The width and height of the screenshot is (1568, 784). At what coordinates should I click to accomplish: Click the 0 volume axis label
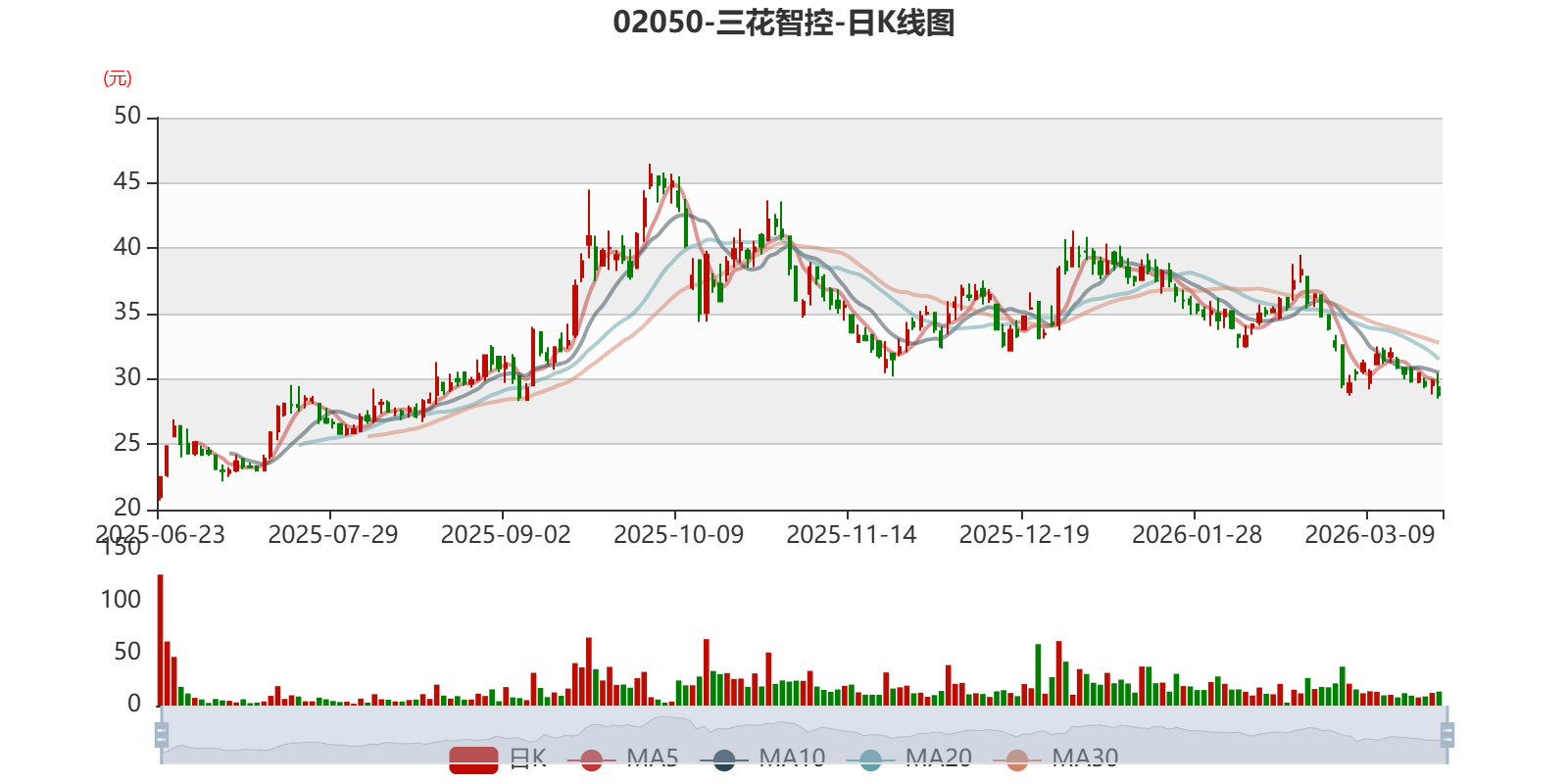point(134,704)
